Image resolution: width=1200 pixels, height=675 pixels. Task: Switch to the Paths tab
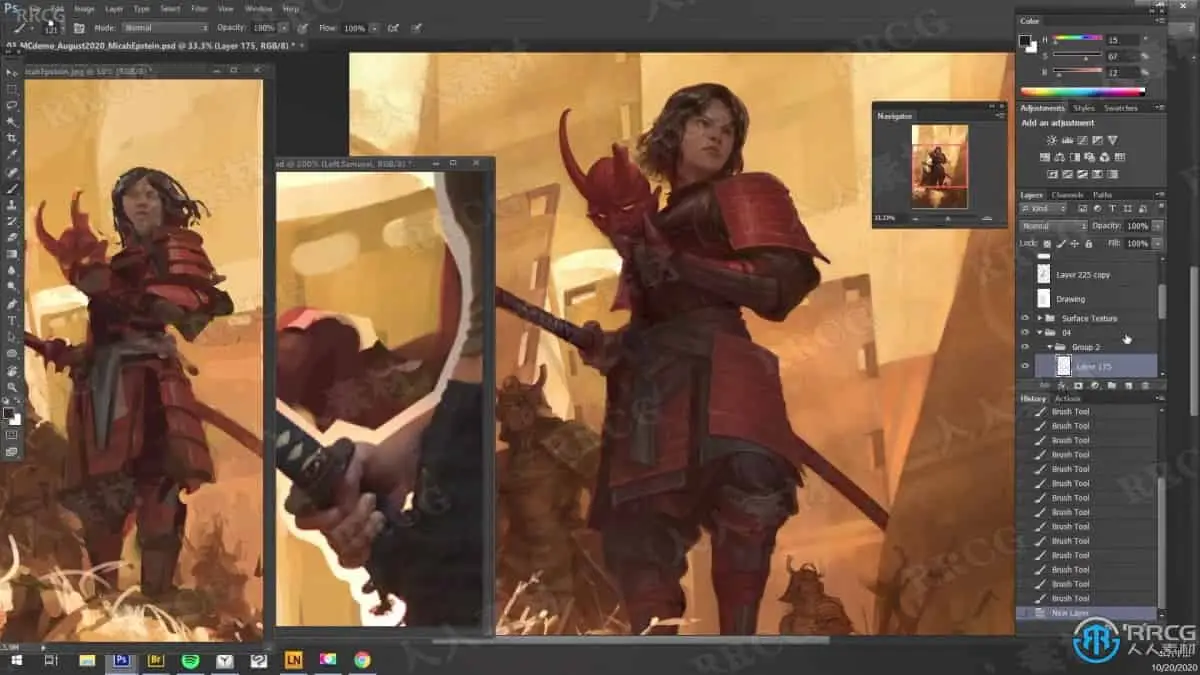[x=1102, y=195]
